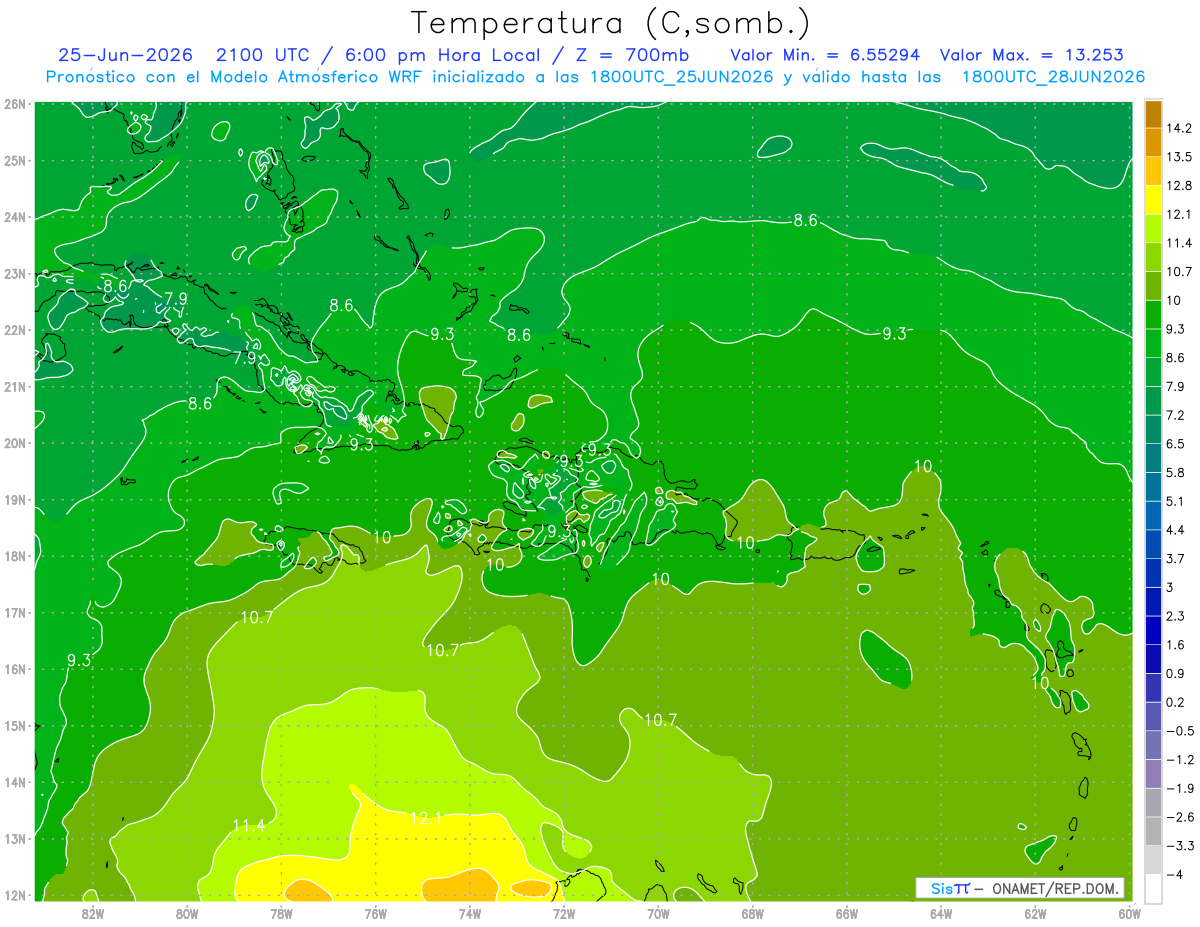Screen dimensions: 1200x927
Task: Click the '20N' latitude label
Action: coord(15,443)
